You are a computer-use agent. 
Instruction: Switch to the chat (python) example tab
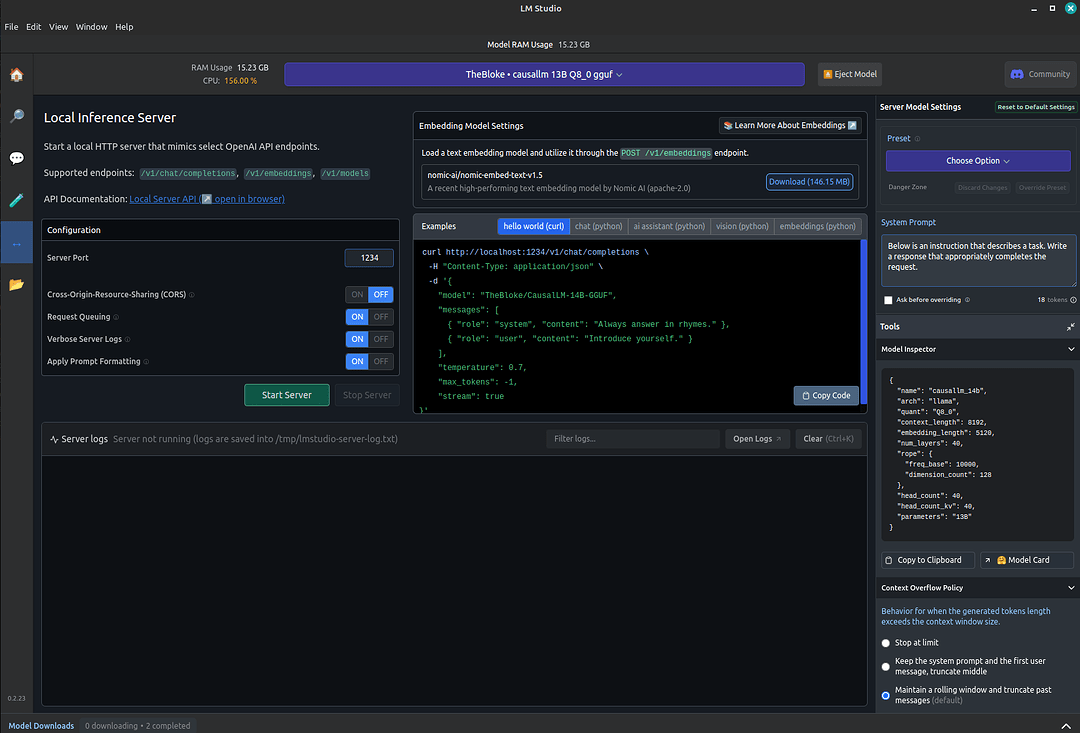[x=598, y=226]
